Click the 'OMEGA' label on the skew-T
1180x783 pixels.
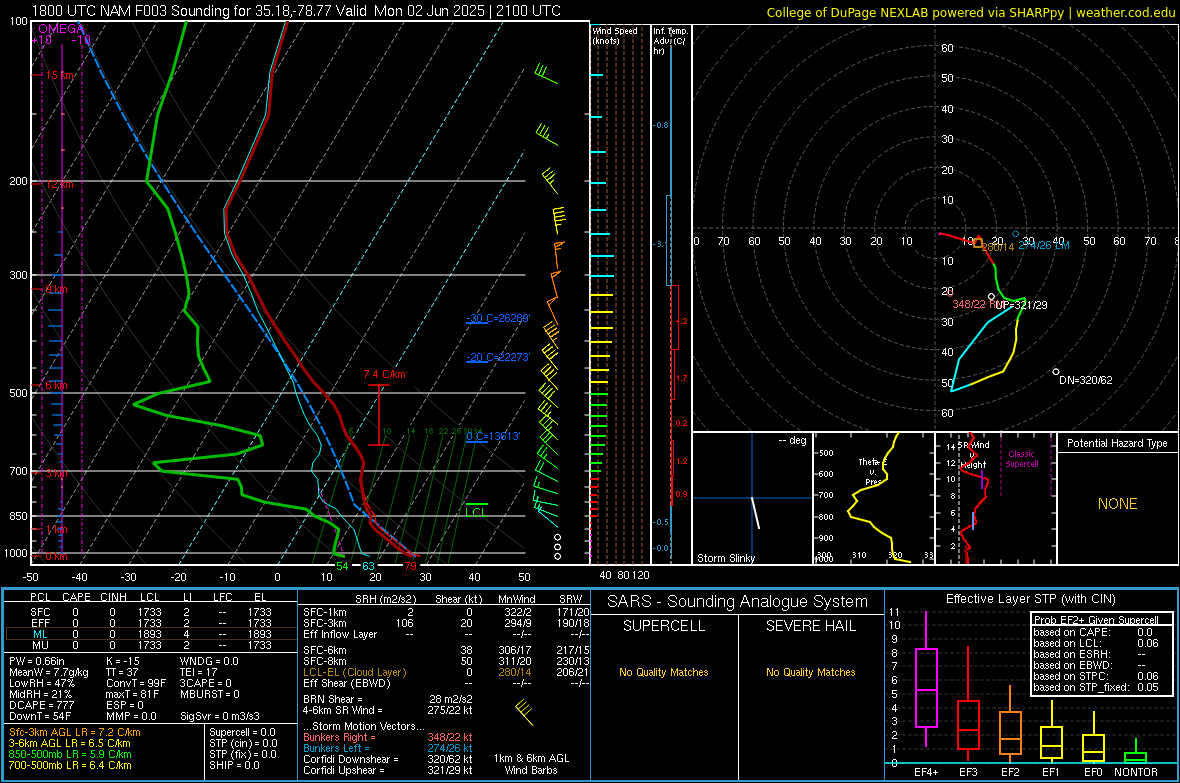tap(62, 29)
